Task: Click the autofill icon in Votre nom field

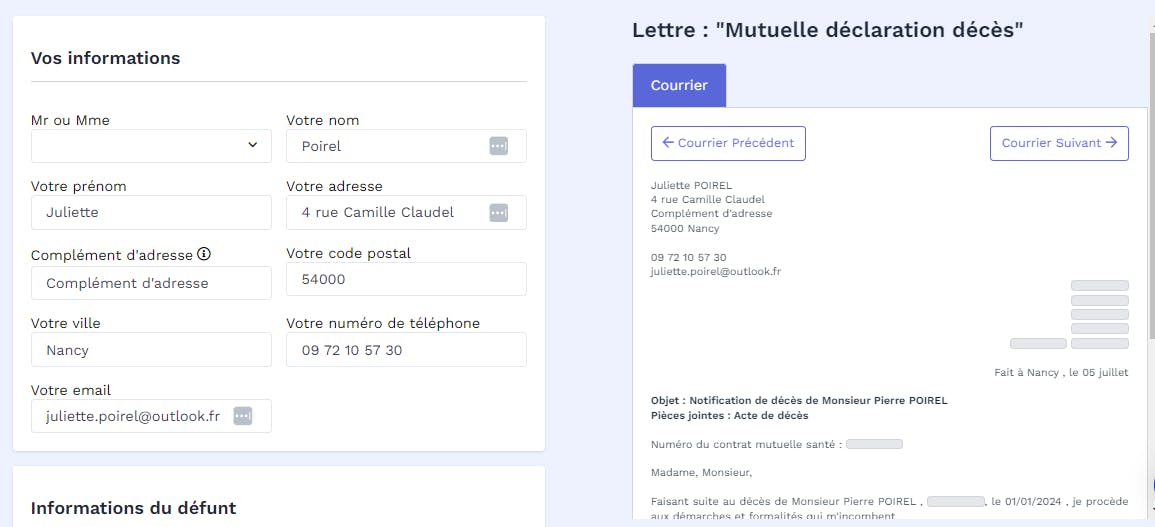Action: pos(498,146)
